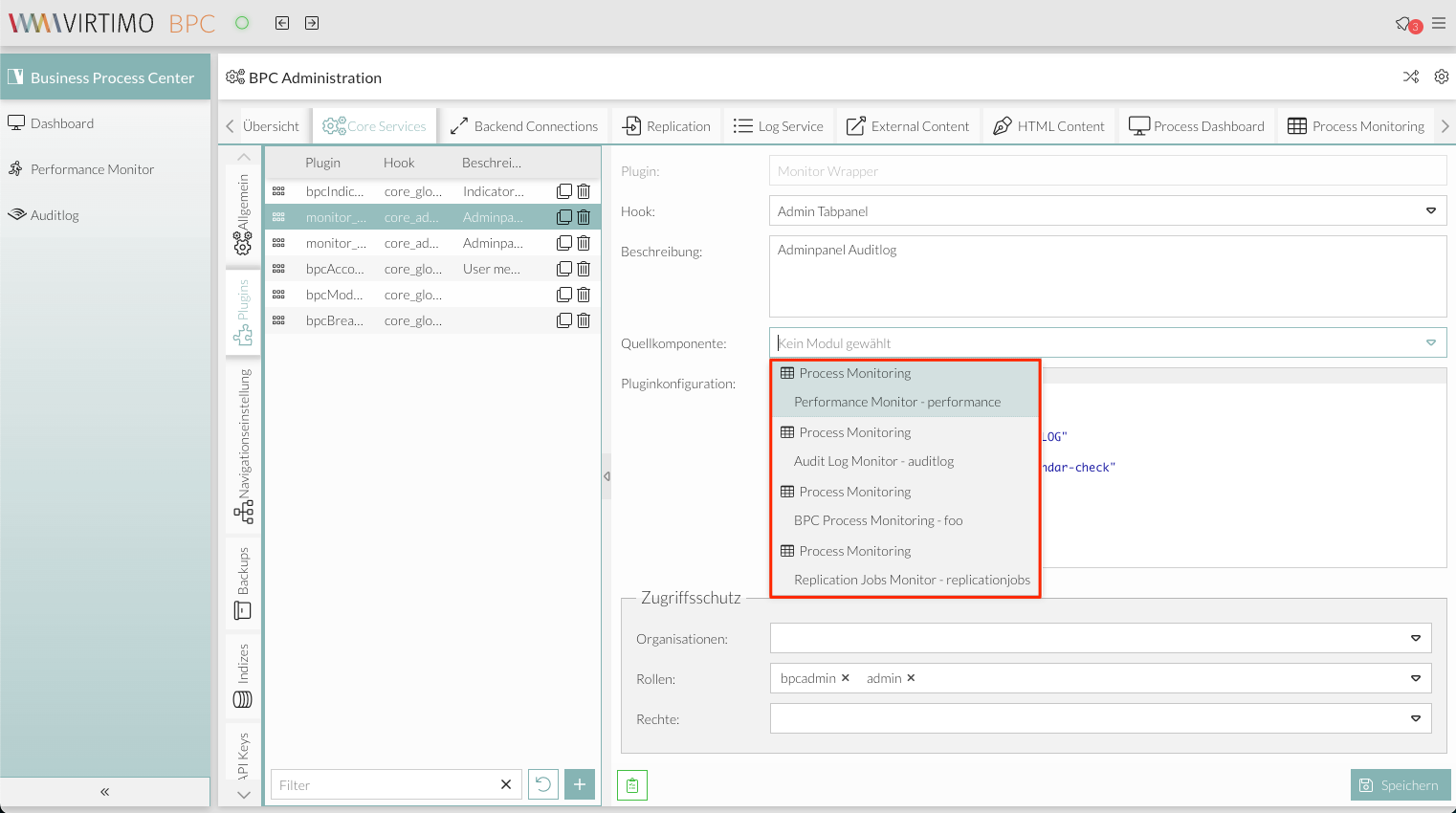
Task: Select Audit Log Monitor - auditlog option
Action: pyautogui.click(x=873, y=461)
